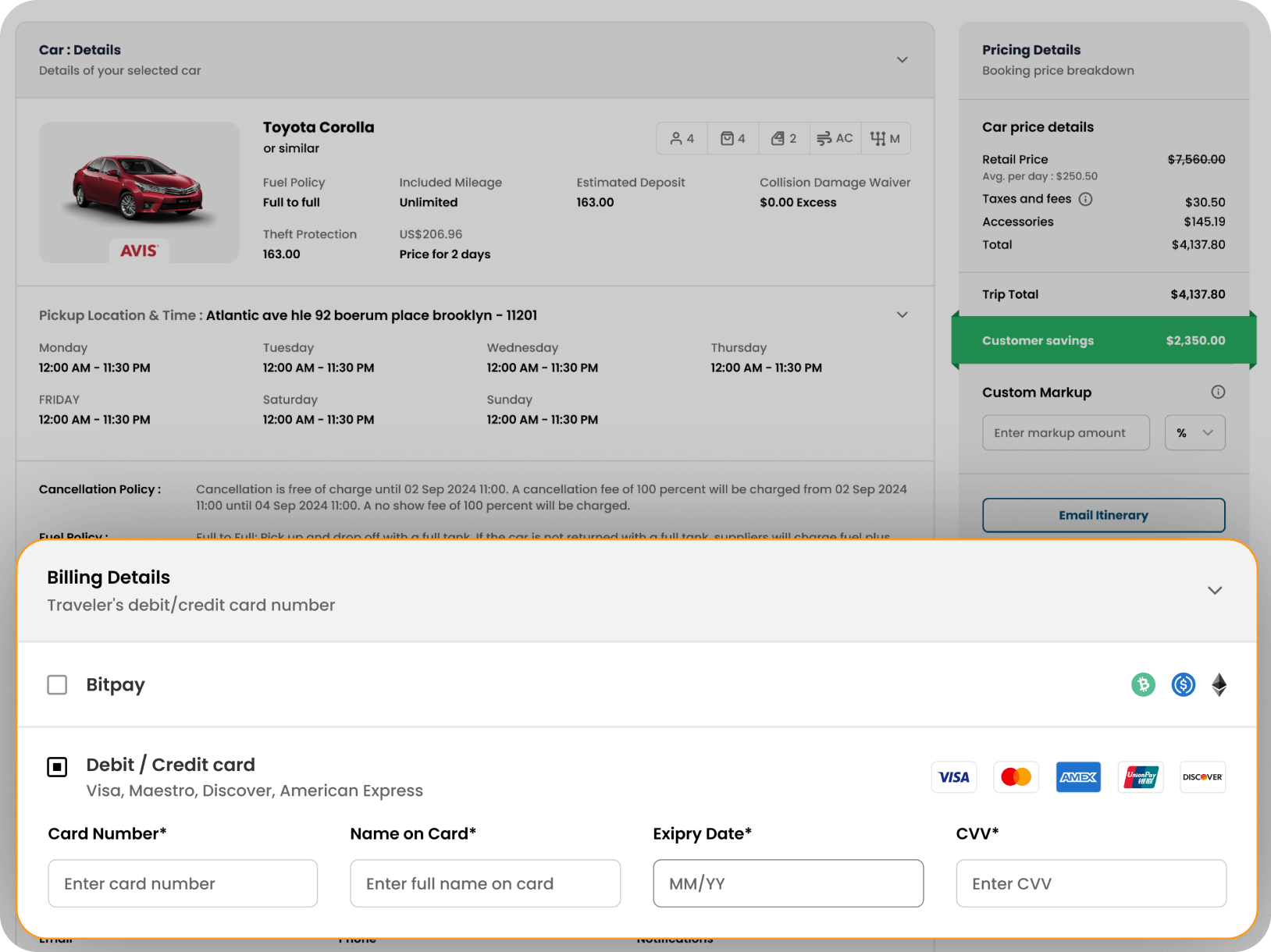Collapse the Billing Details section

point(1214,591)
